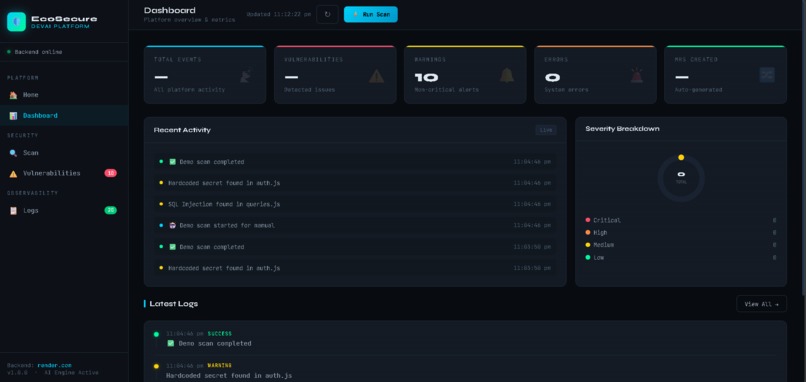
Task: Click the Medium yellow severity dot
Action: point(588,245)
